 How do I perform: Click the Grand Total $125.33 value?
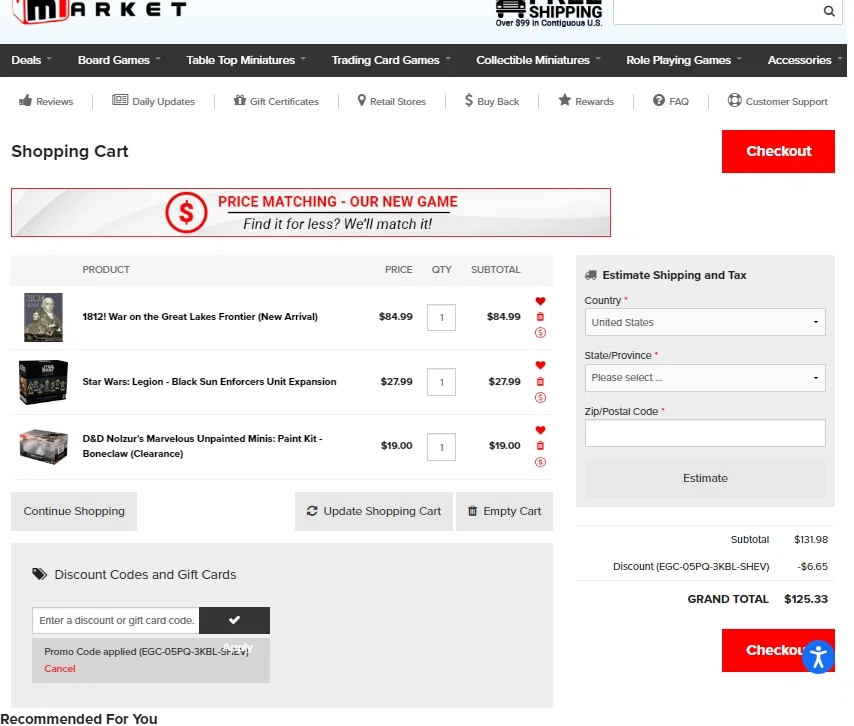(x=806, y=599)
